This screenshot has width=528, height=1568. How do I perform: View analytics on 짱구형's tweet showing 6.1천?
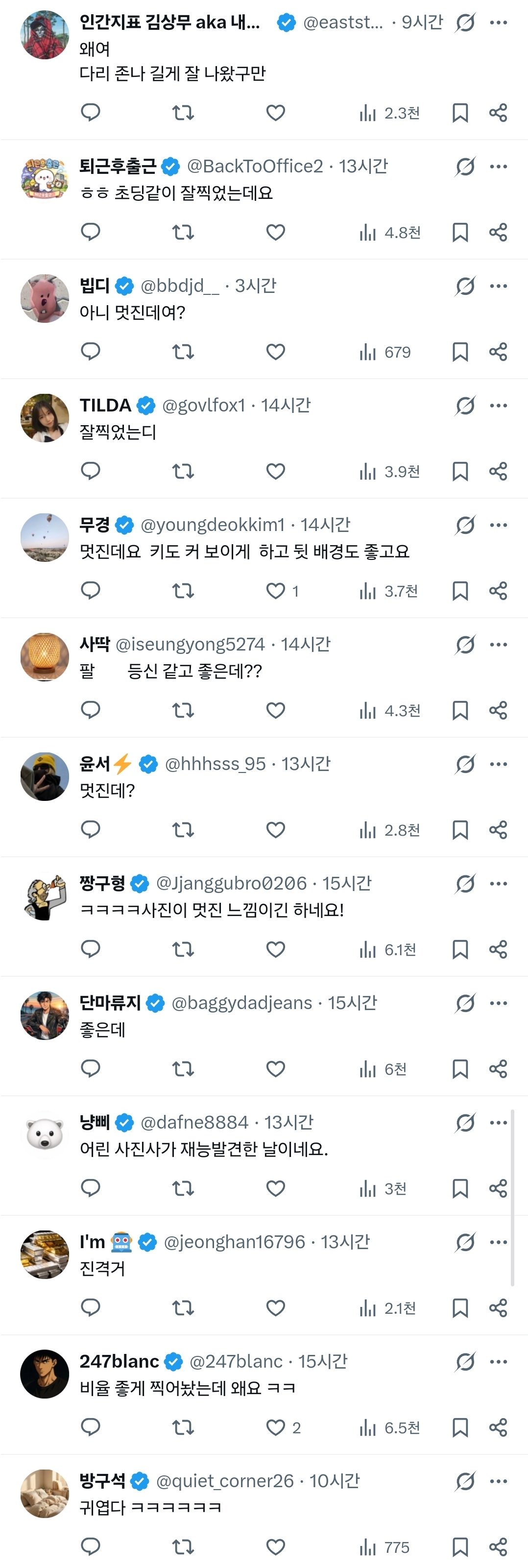(387, 949)
